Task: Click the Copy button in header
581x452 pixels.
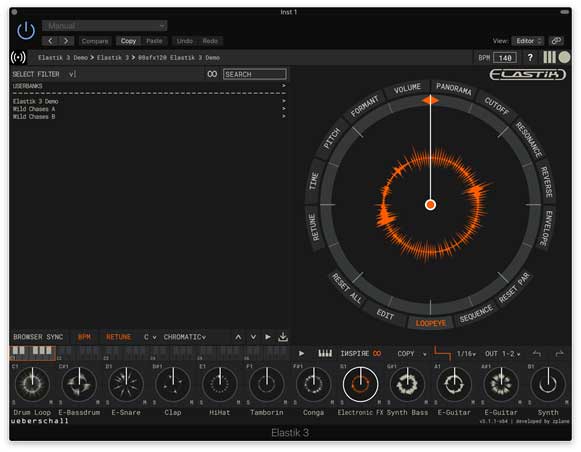Action: pos(128,41)
